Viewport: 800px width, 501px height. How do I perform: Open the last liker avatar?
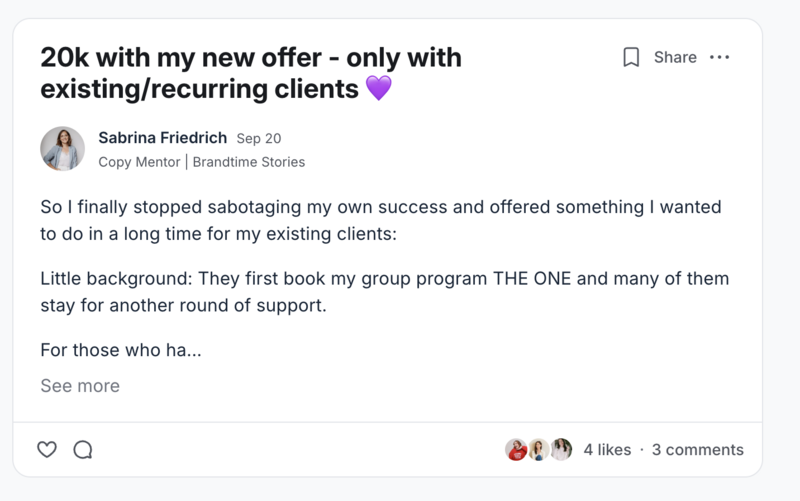(562, 450)
